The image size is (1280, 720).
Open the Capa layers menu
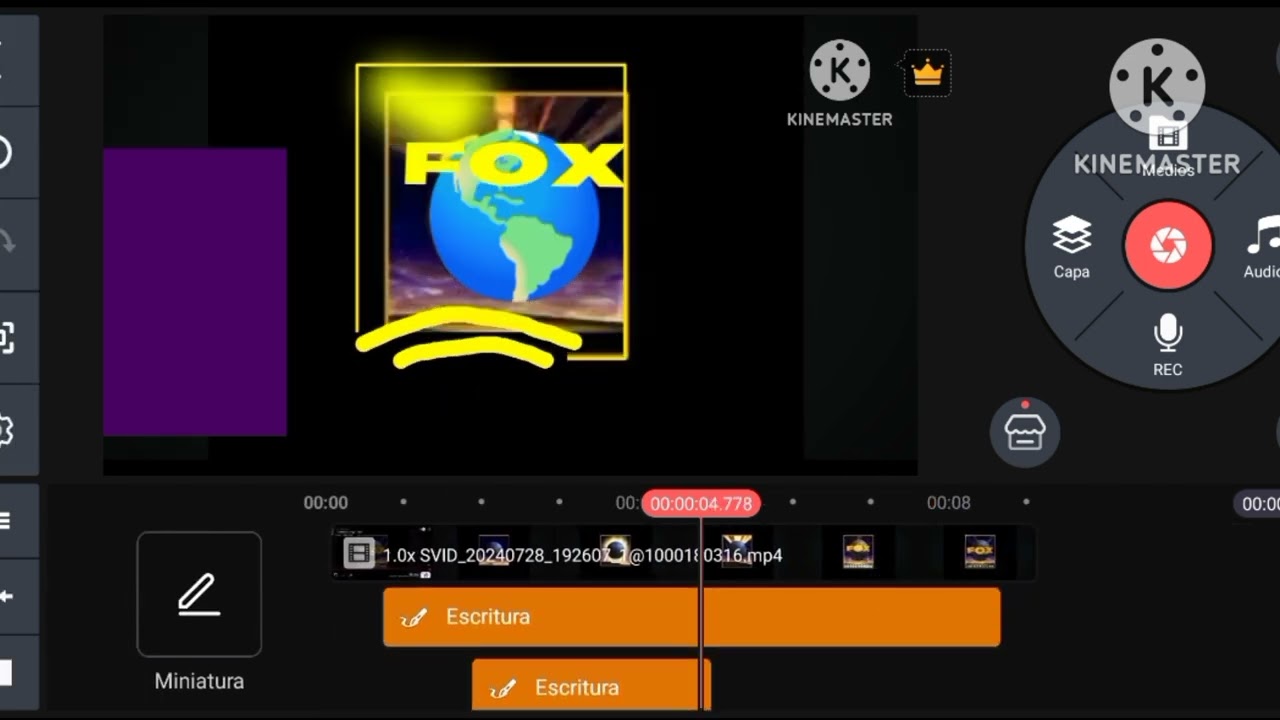click(x=1071, y=247)
